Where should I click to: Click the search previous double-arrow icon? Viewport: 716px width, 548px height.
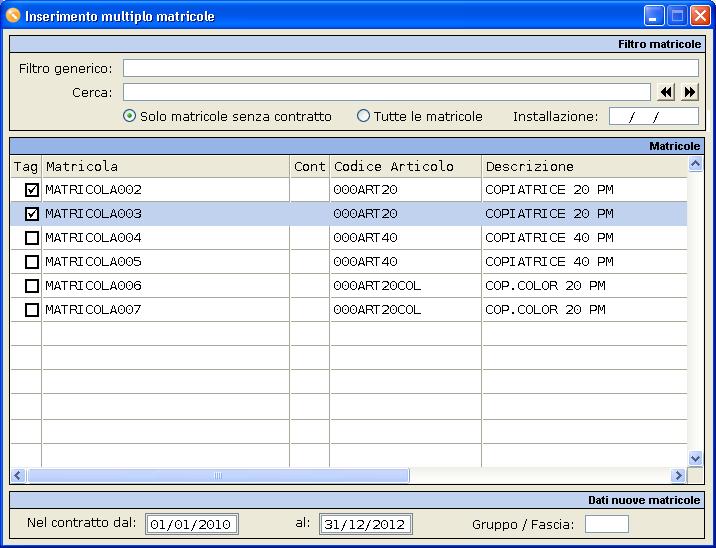[666, 92]
